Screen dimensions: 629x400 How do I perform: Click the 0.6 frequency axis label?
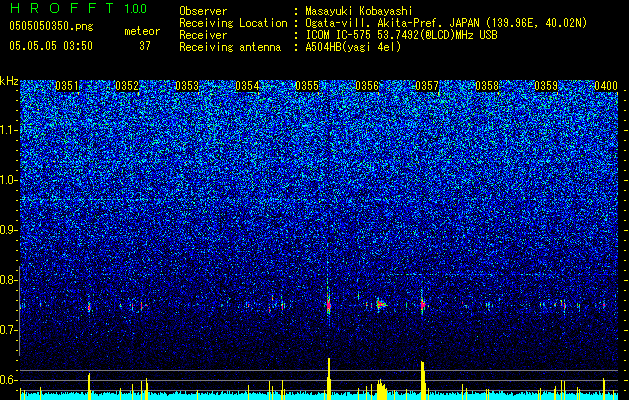click(8, 380)
